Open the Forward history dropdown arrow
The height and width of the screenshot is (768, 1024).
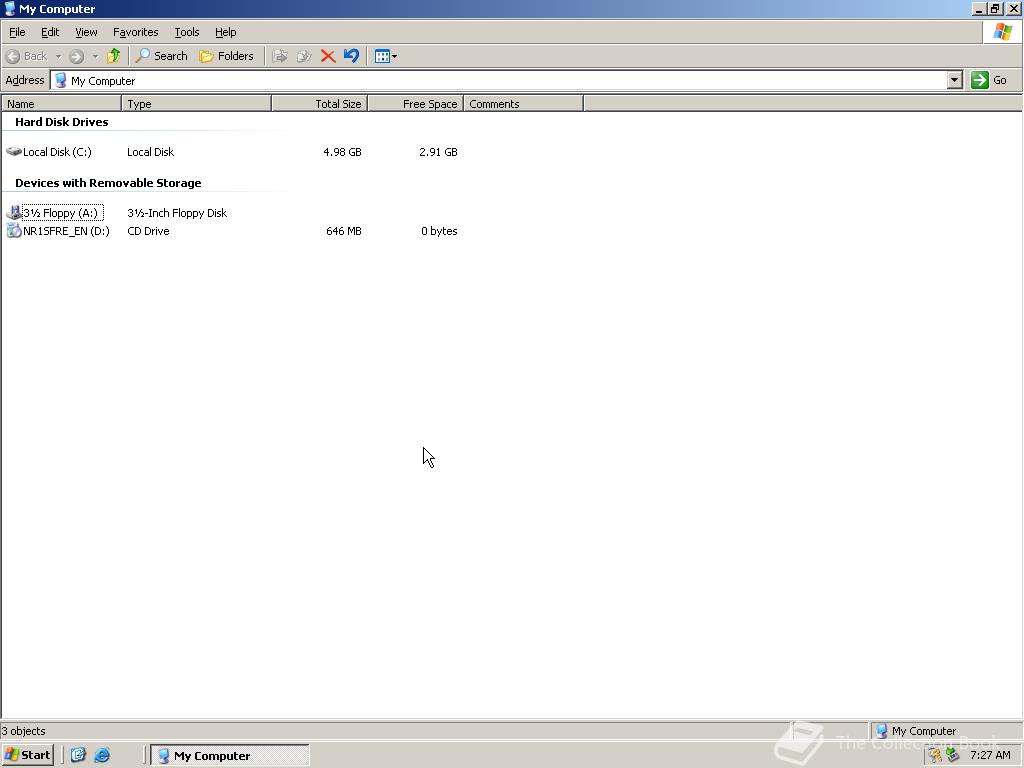tap(95, 56)
